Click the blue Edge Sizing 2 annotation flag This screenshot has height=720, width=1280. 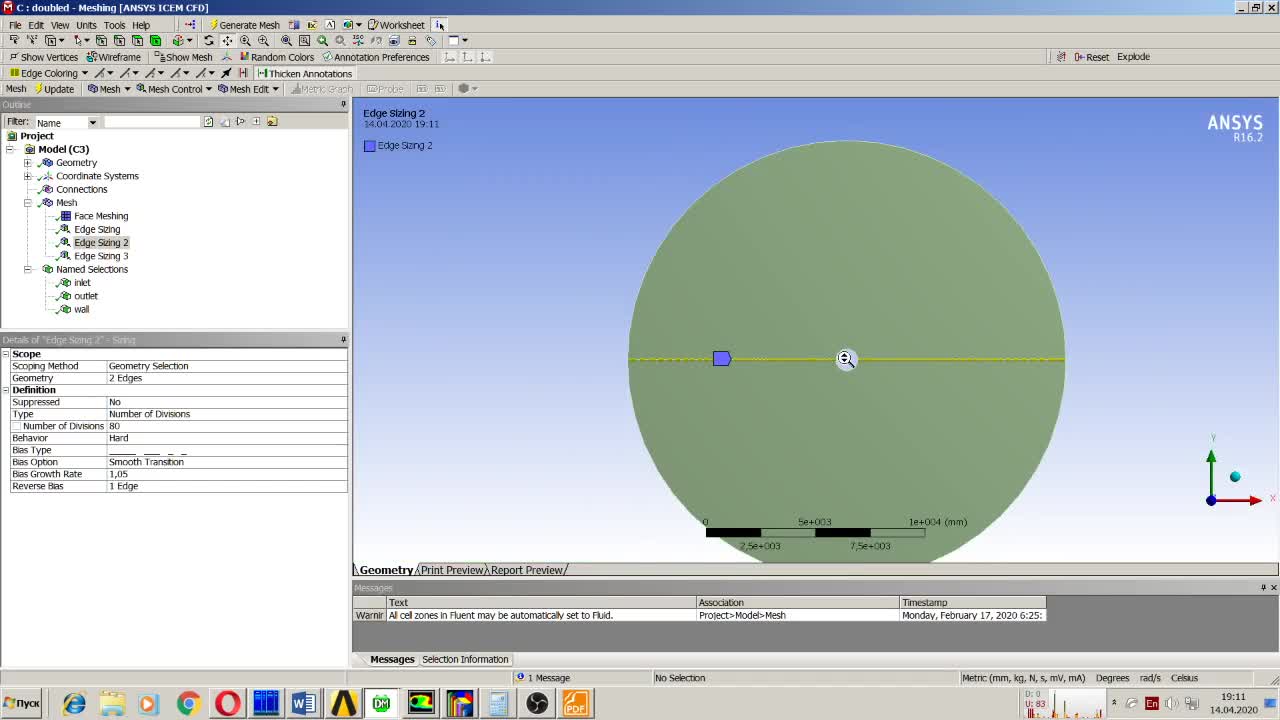(722, 359)
